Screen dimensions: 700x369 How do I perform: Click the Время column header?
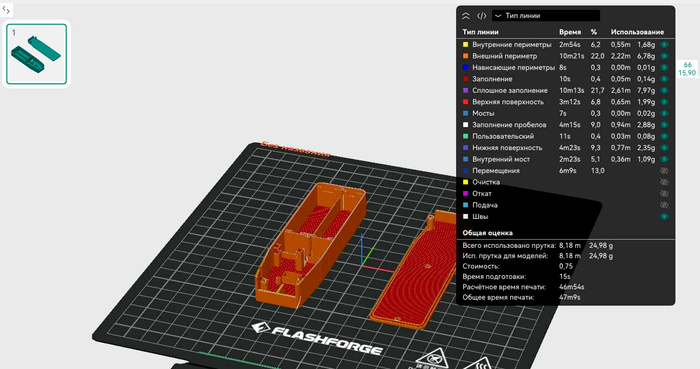pos(570,32)
